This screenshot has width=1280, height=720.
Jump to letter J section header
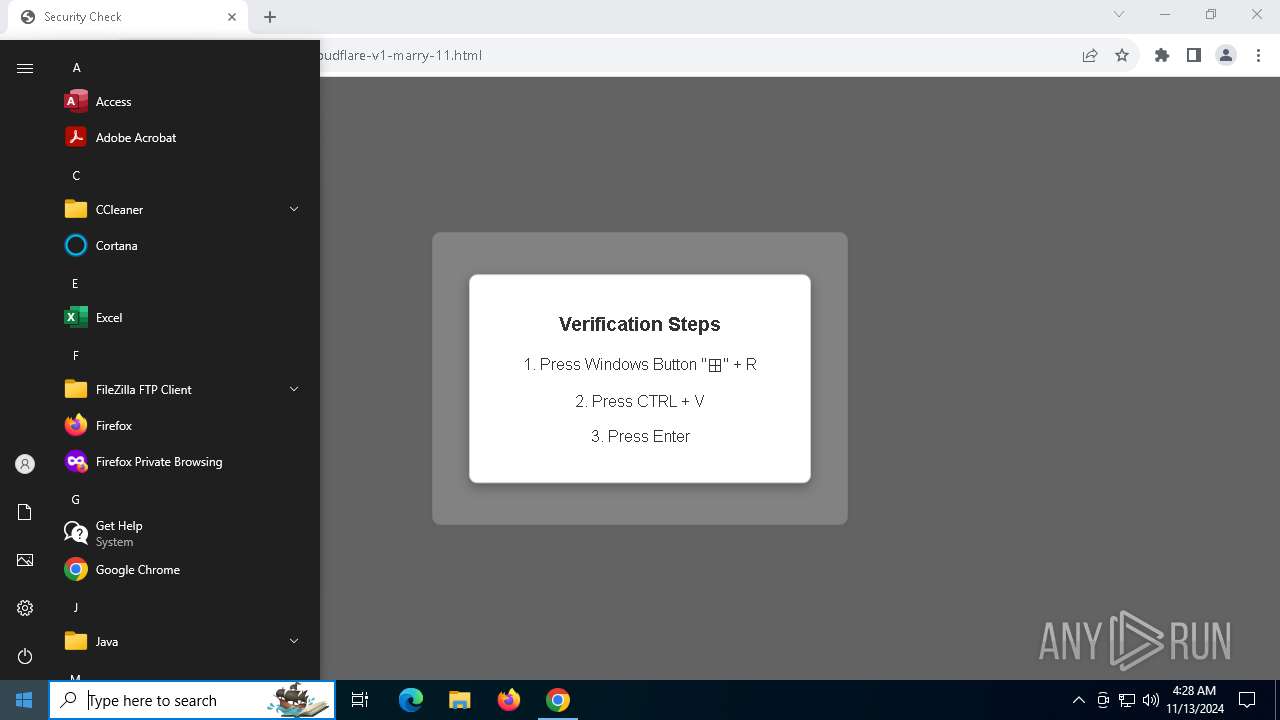pyautogui.click(x=75, y=608)
